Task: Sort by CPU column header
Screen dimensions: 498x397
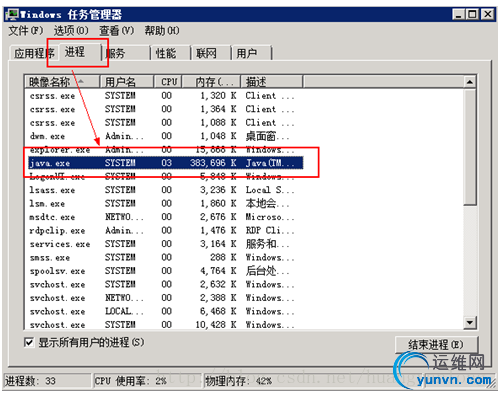Action: pos(168,82)
